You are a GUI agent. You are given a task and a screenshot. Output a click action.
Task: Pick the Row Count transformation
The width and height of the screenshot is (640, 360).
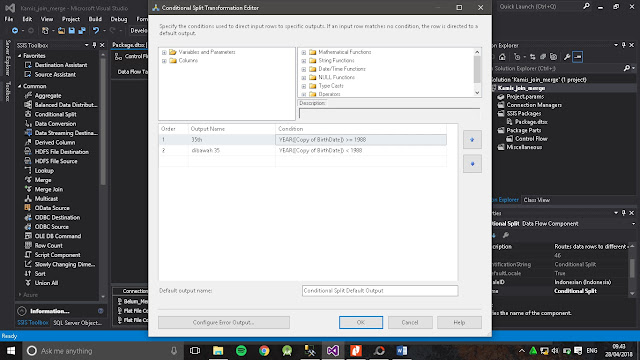tap(48, 245)
